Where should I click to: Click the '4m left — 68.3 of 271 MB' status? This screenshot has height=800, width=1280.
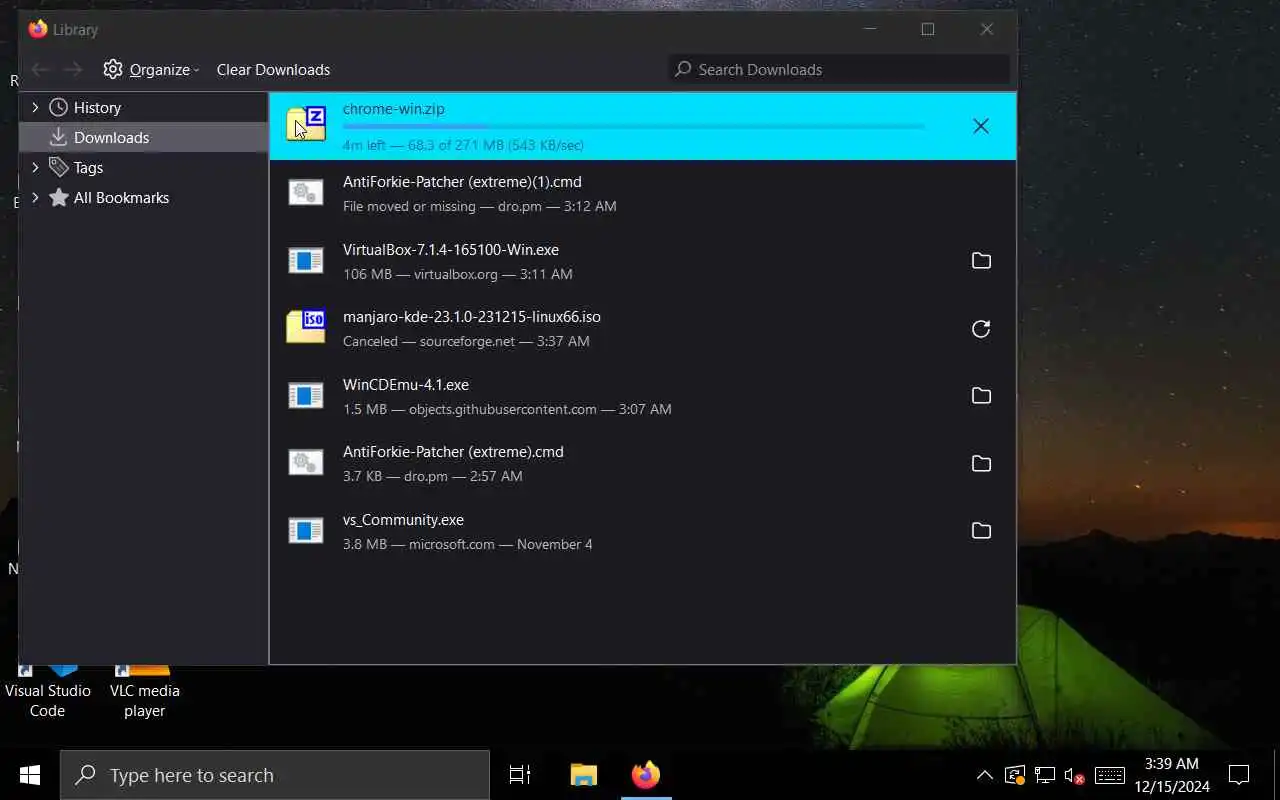pyautogui.click(x=463, y=145)
